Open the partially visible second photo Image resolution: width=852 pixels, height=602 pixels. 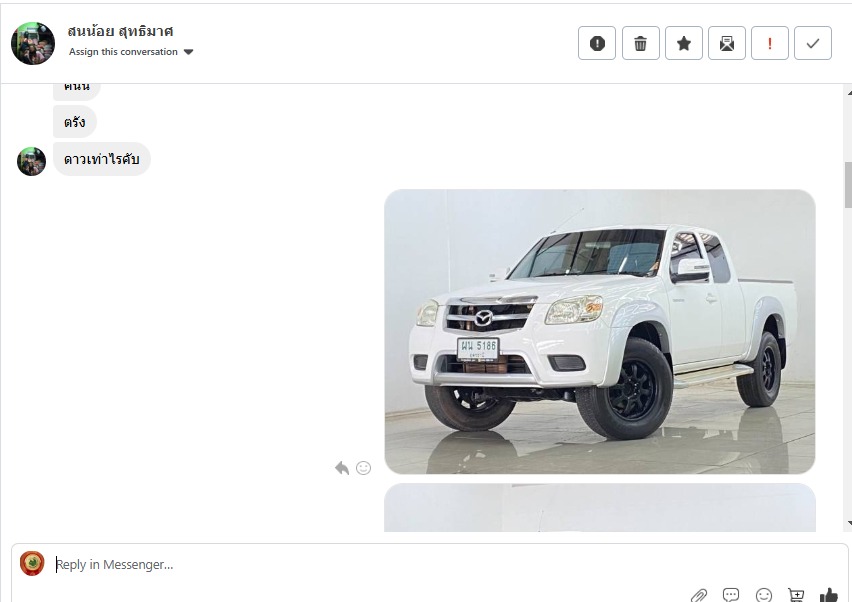tap(600, 507)
